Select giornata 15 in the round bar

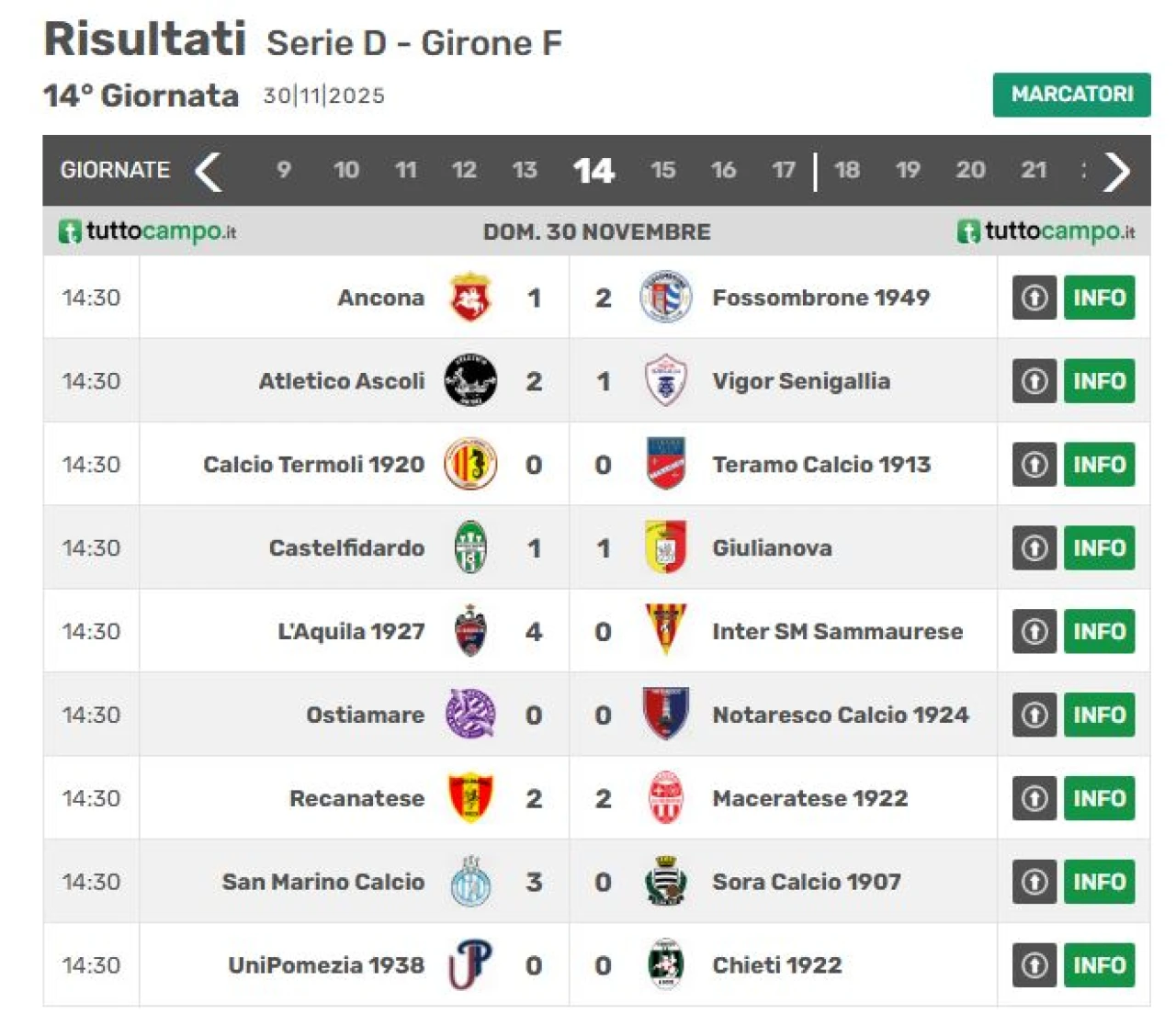pos(662,170)
